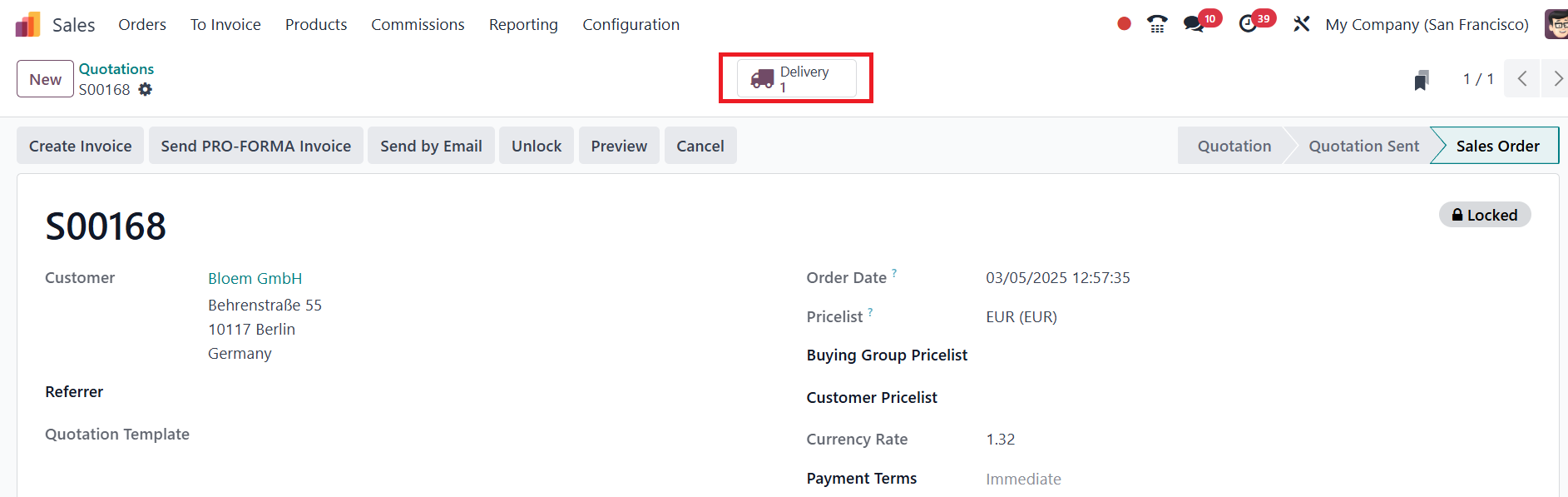The width and height of the screenshot is (1568, 497).
Task: Go to the next record arrow
Action: point(1556,79)
